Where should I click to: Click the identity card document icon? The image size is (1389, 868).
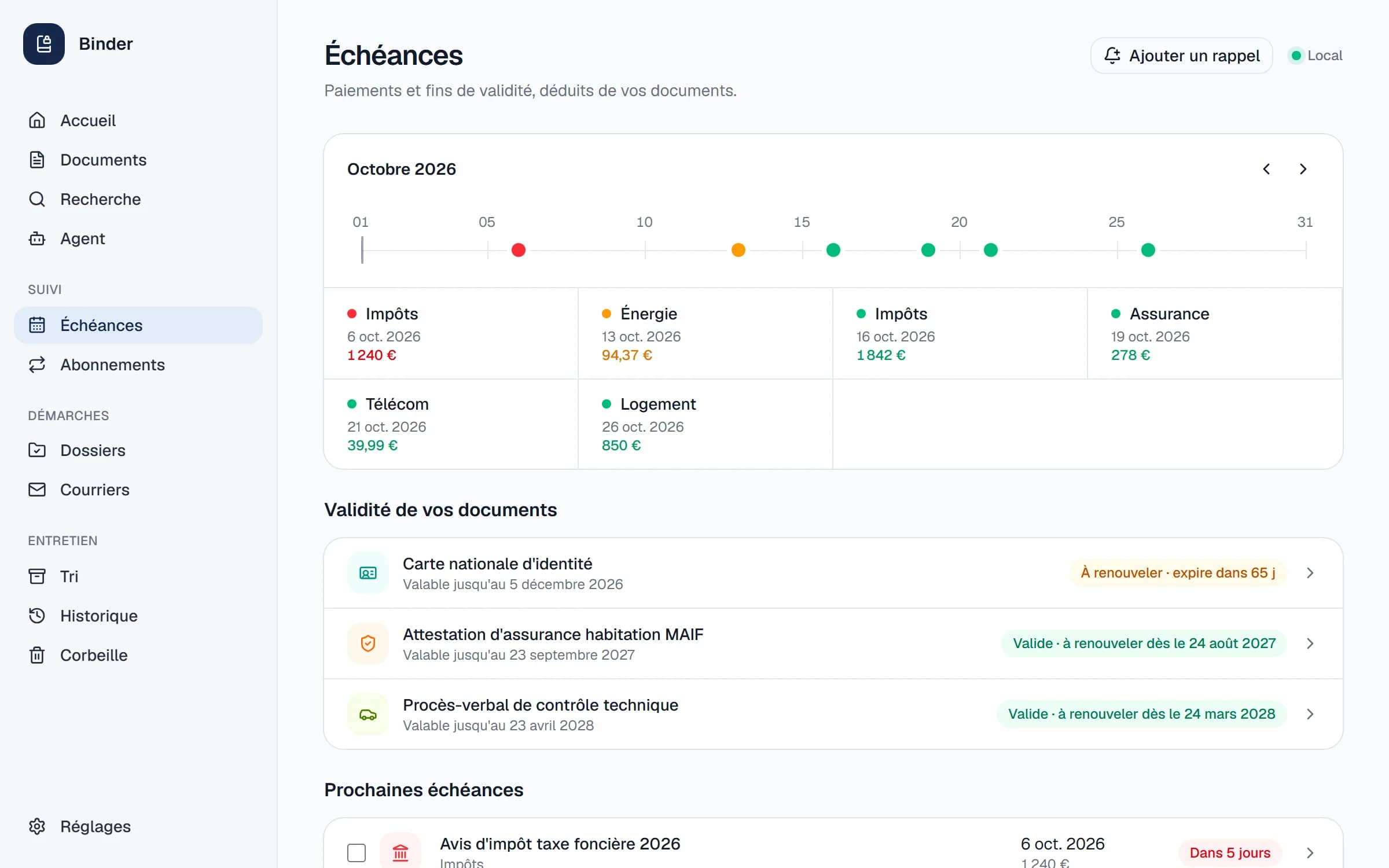point(368,573)
